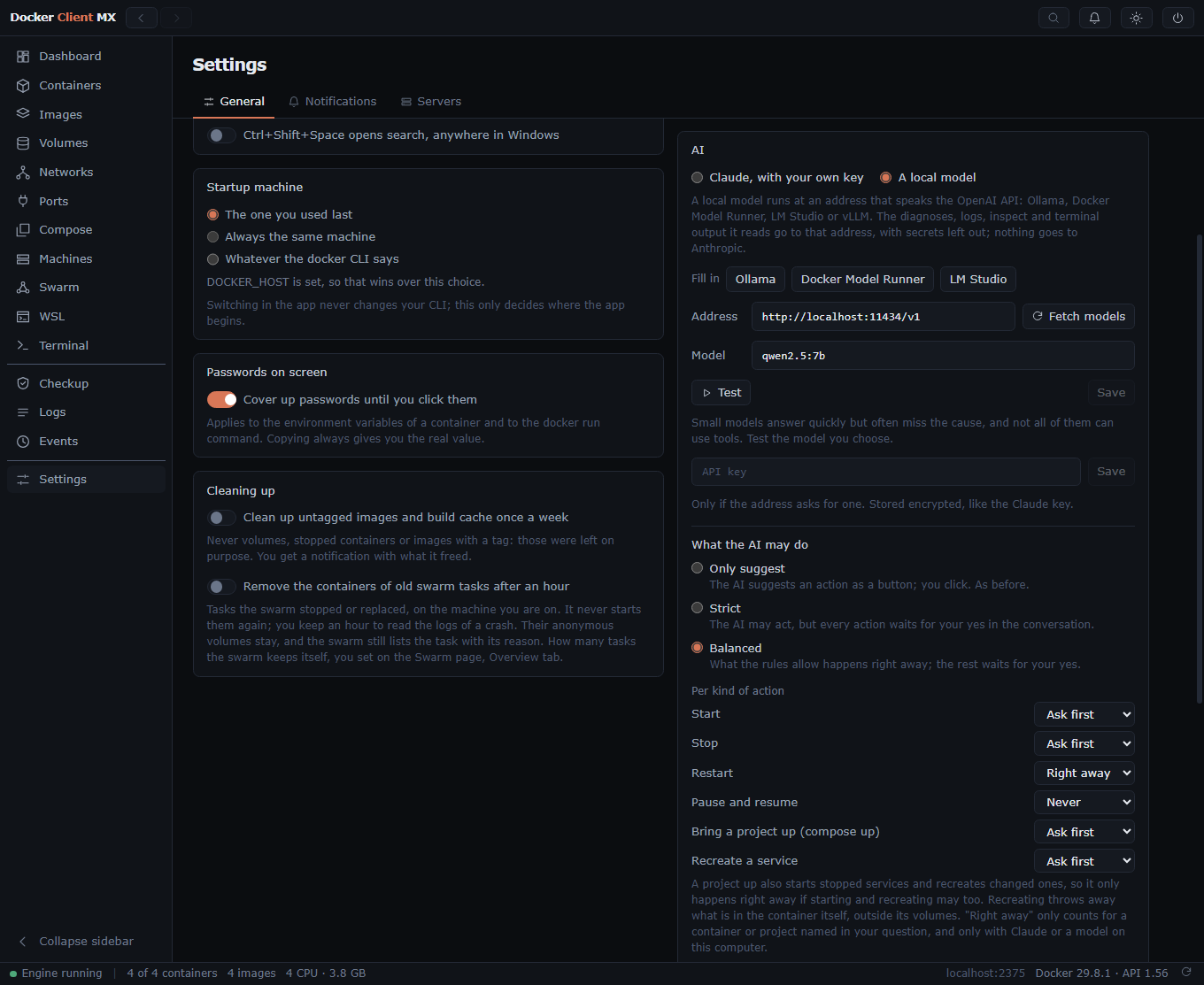Open the Start action dropdown
1204x985 pixels.
(1084, 714)
